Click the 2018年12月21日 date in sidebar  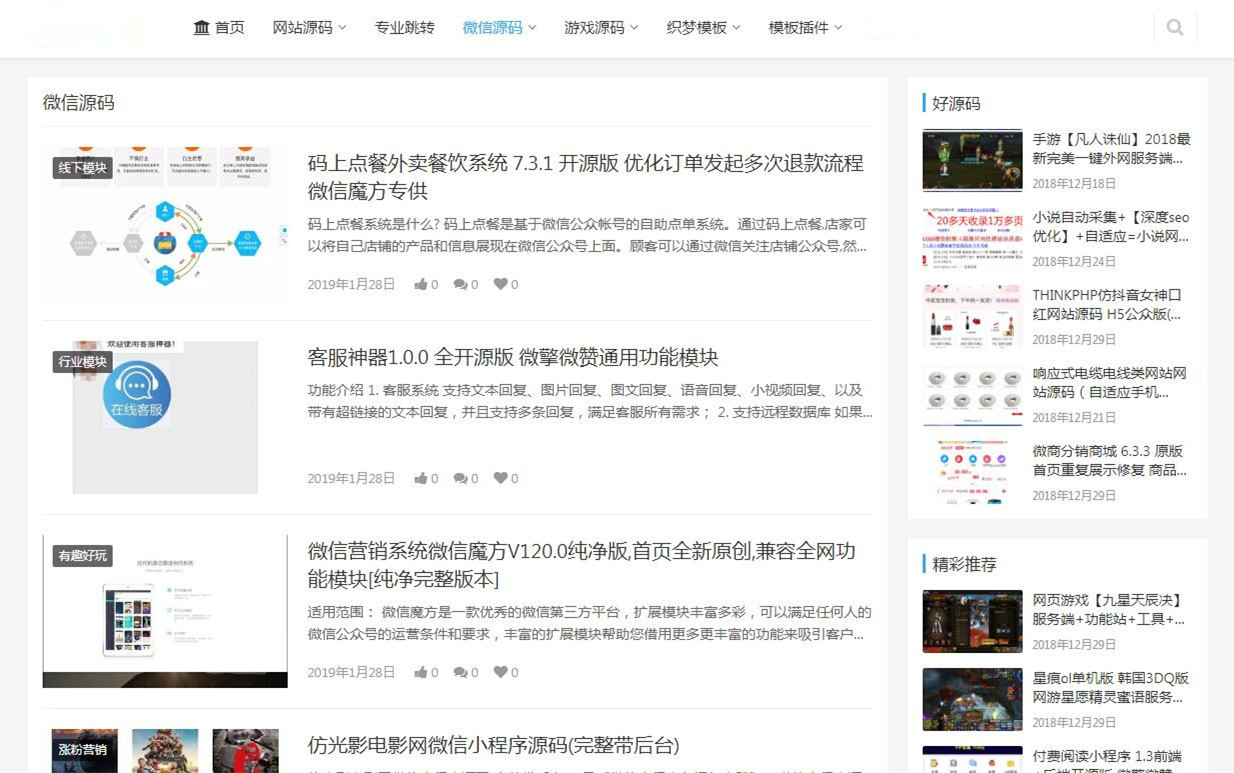(x=1075, y=418)
